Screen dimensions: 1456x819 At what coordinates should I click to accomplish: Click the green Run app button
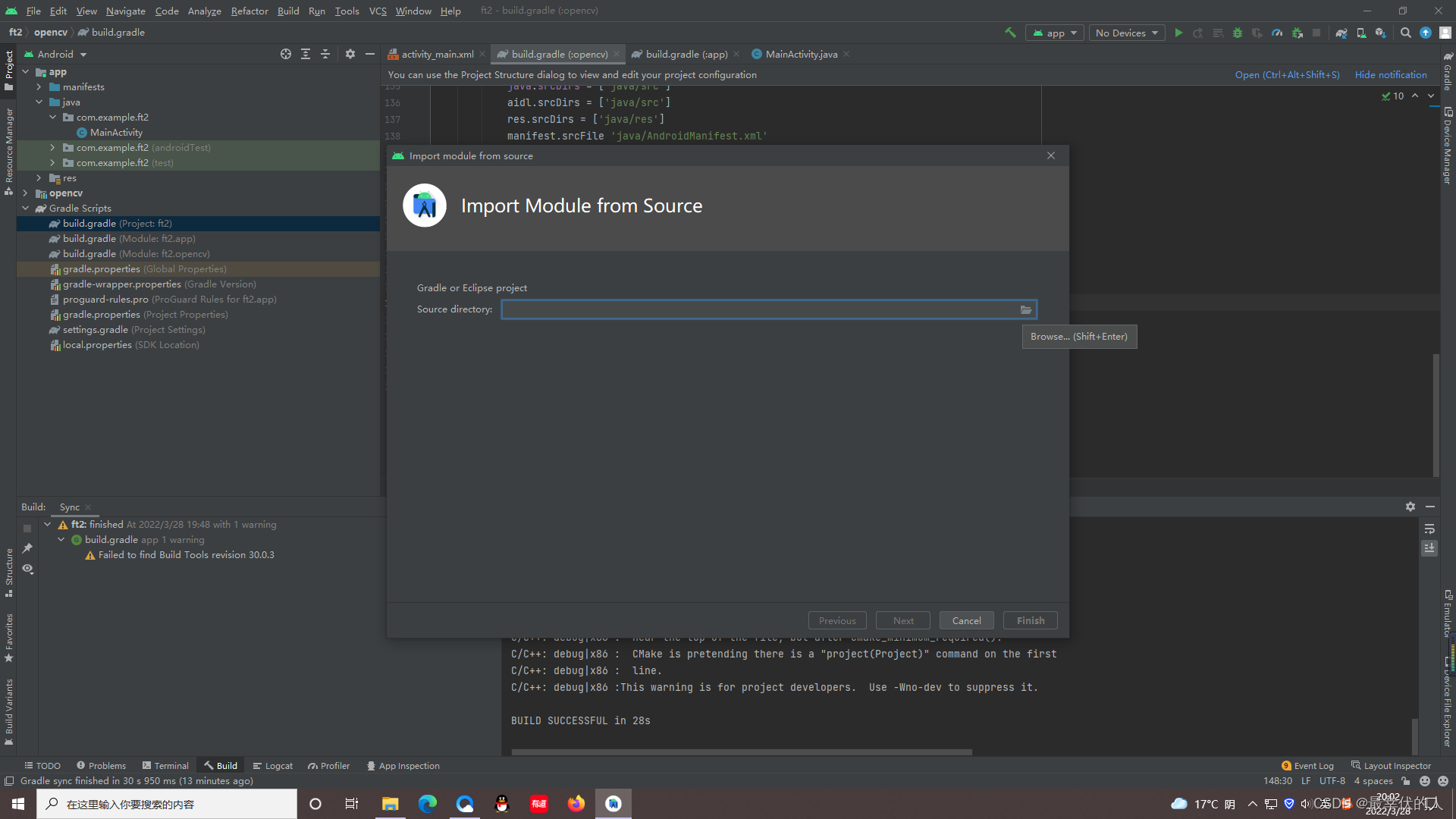[1178, 33]
